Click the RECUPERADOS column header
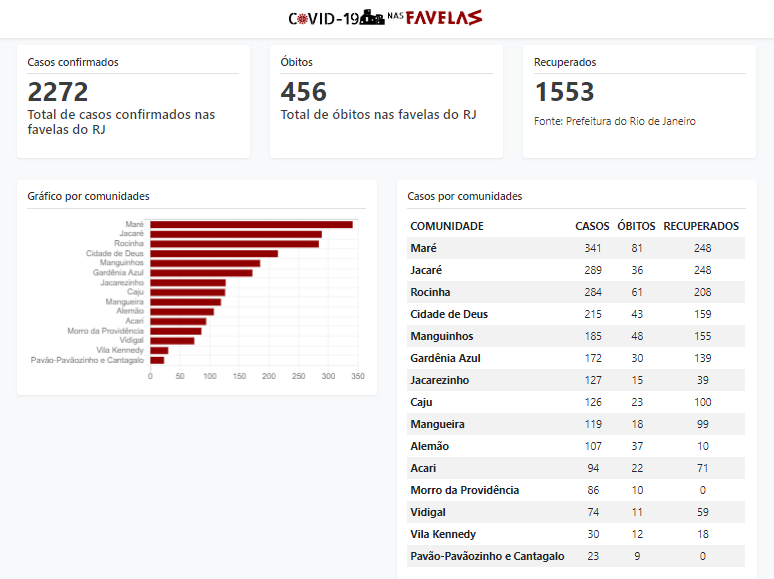 [701, 226]
